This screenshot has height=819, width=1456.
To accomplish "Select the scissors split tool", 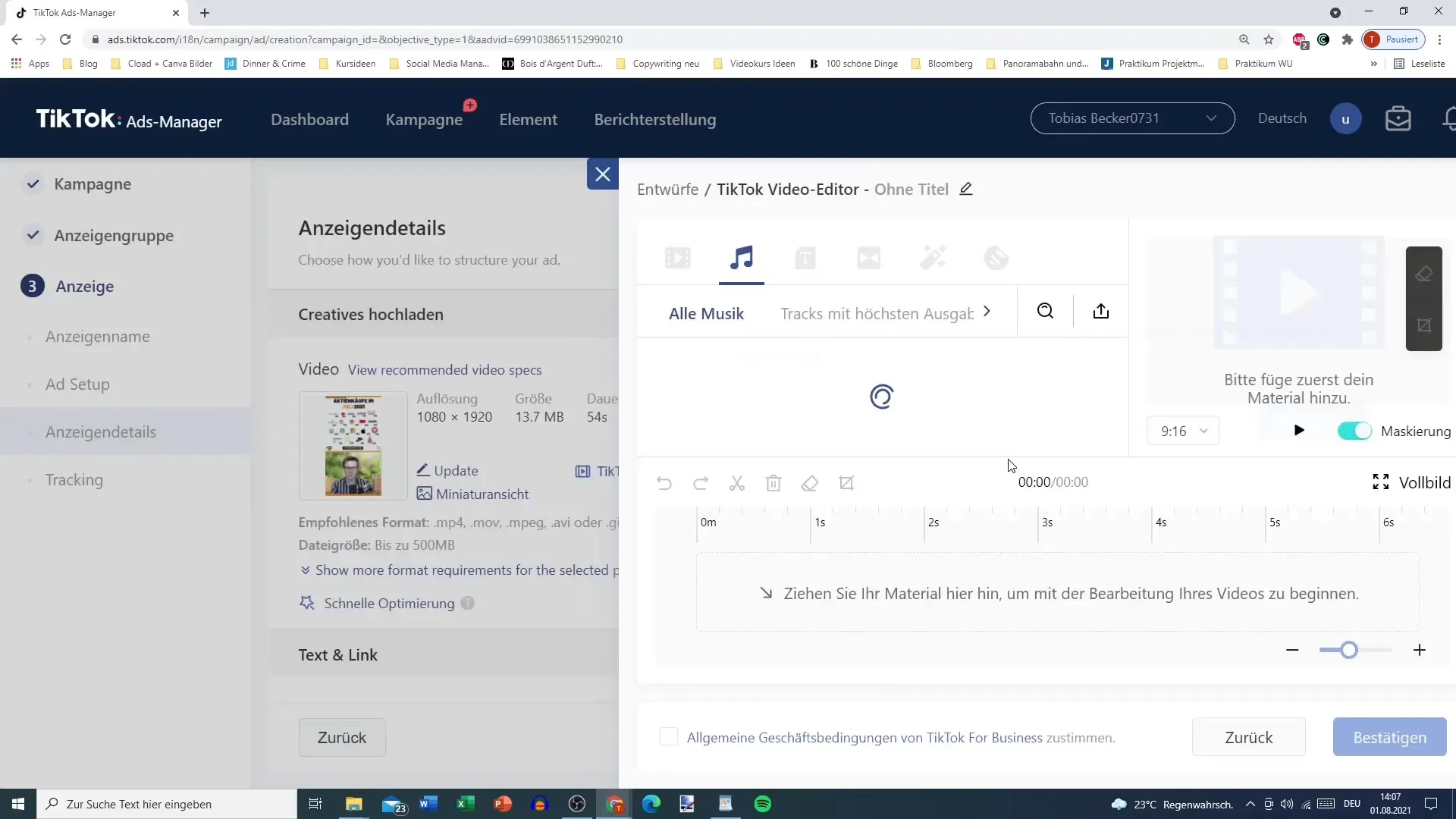I will coord(737,483).
